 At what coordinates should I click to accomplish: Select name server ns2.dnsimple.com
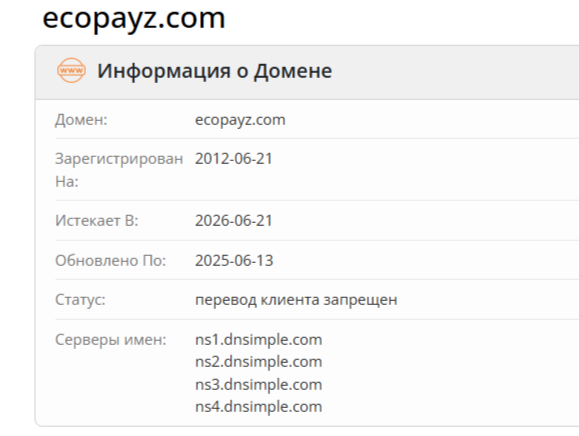pyautogui.click(x=258, y=362)
